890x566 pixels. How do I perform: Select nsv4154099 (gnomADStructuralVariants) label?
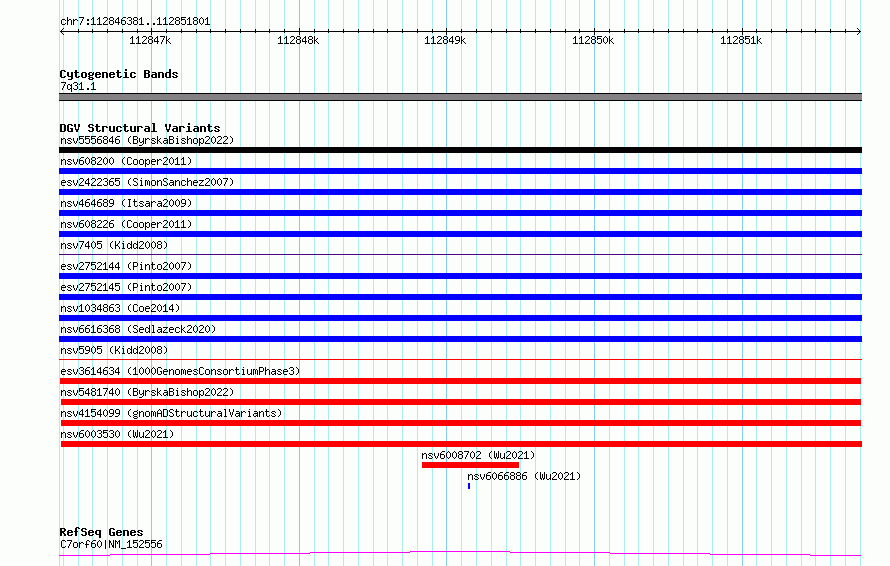point(171,413)
